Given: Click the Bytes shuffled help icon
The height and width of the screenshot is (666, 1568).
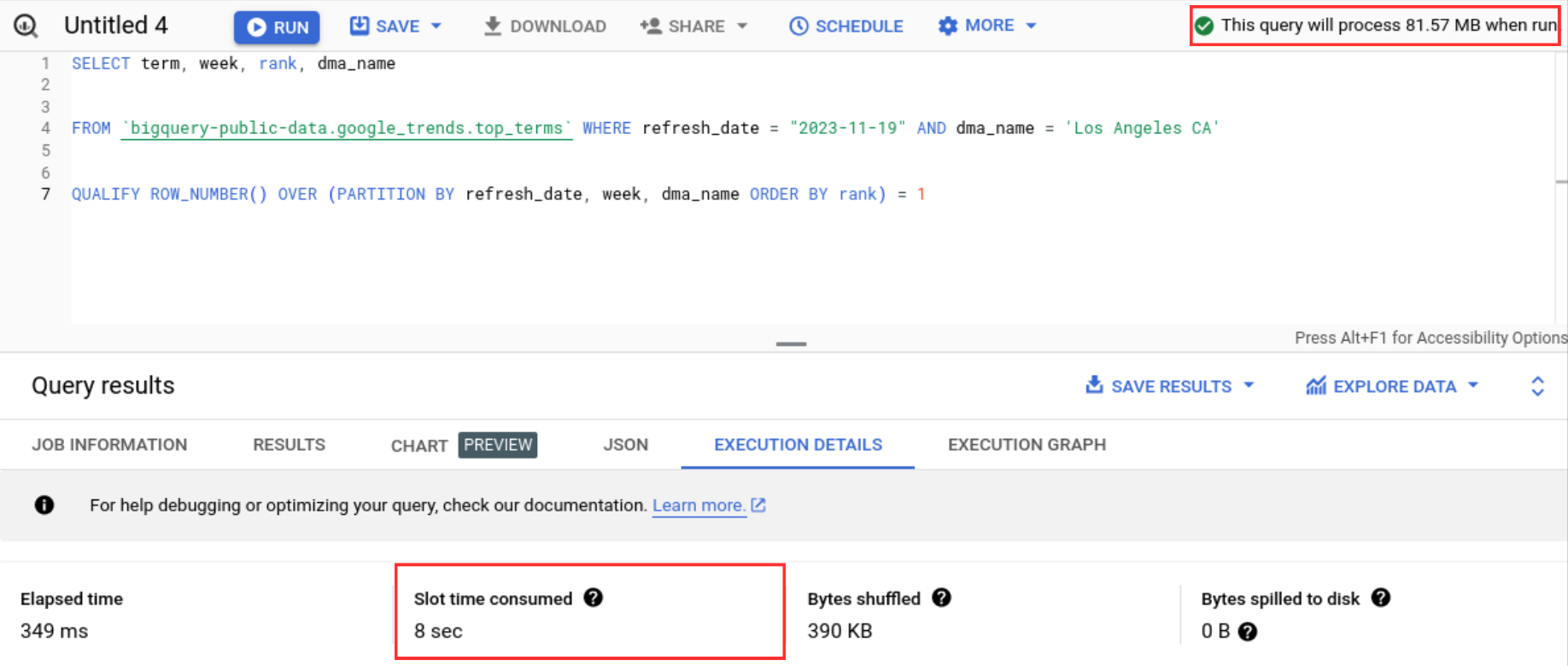Looking at the screenshot, I should tap(941, 598).
